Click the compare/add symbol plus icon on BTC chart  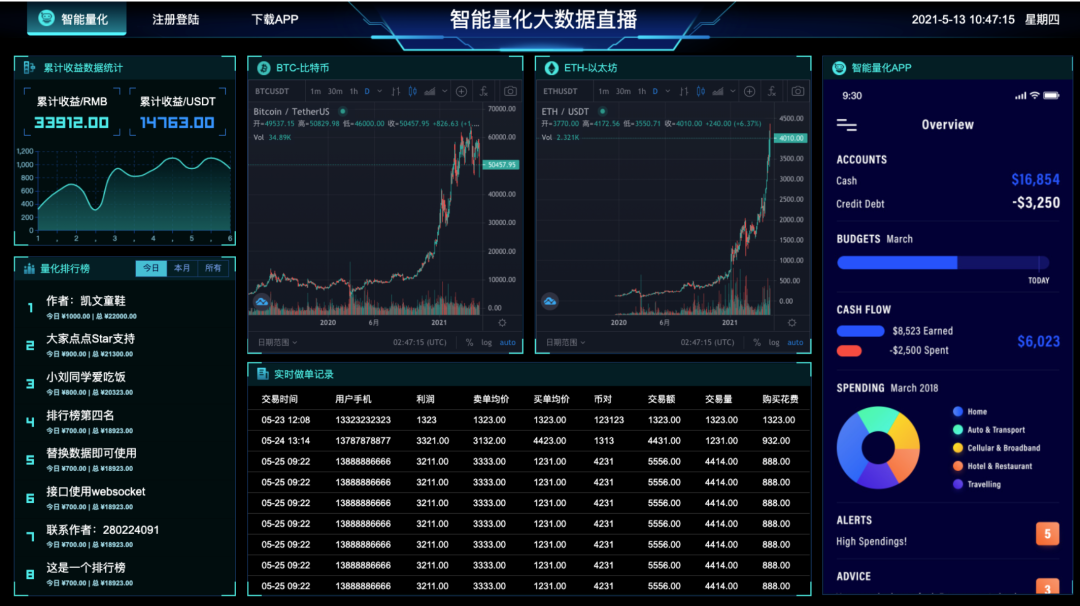coord(461,91)
